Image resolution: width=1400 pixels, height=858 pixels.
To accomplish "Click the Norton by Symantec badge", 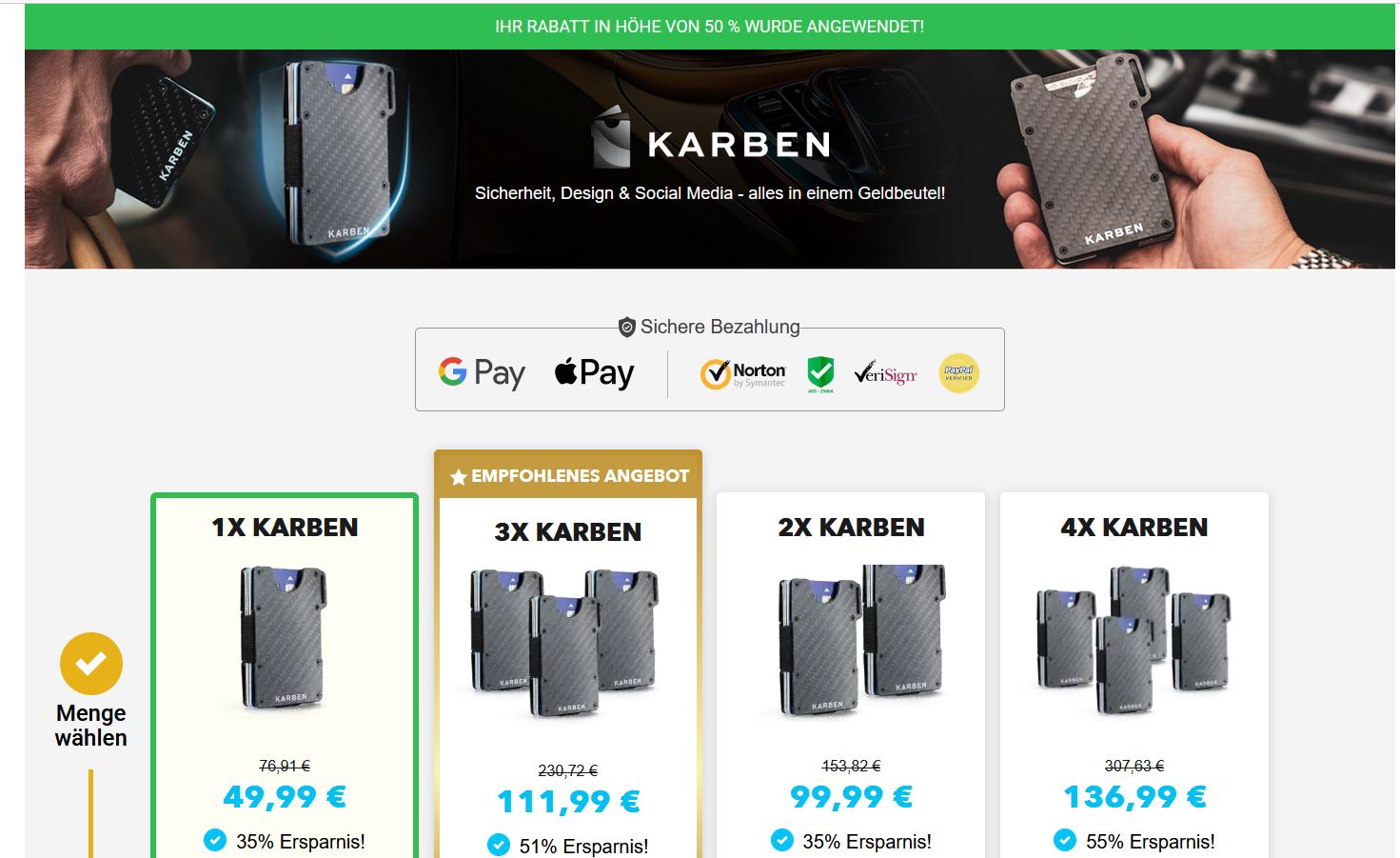I will 743,373.
